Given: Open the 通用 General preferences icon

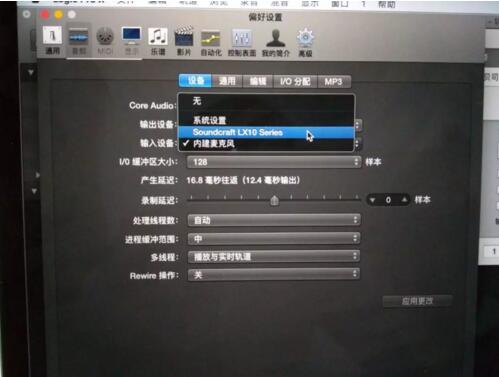Looking at the screenshot, I should (52, 40).
